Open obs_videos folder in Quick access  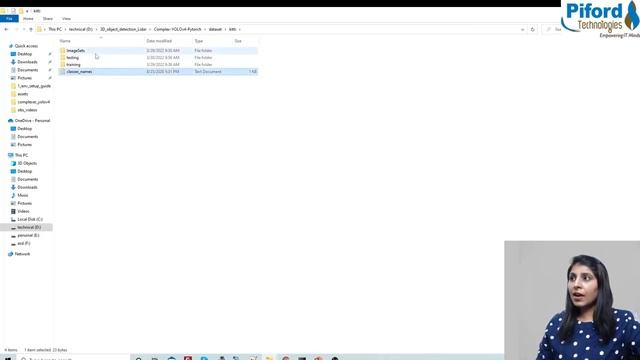pyautogui.click(x=27, y=110)
